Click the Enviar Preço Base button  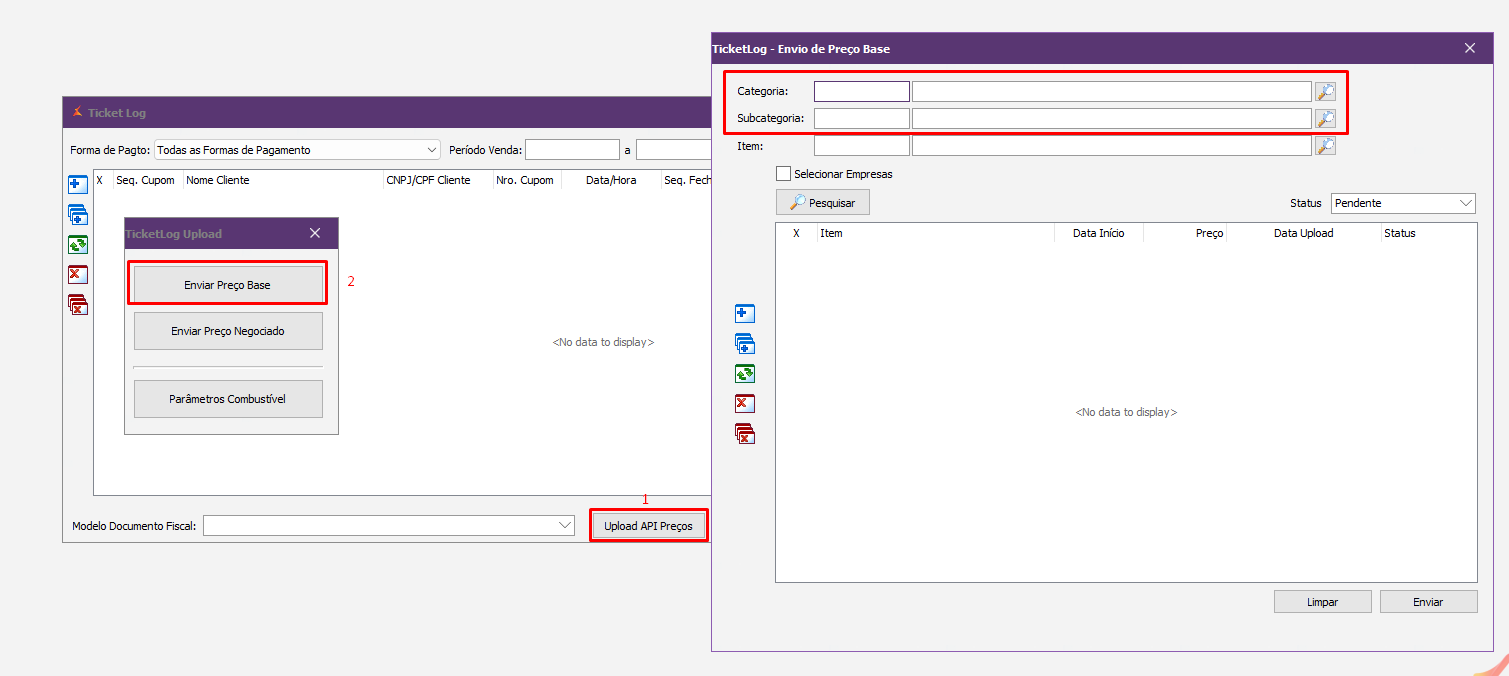pyautogui.click(x=227, y=285)
